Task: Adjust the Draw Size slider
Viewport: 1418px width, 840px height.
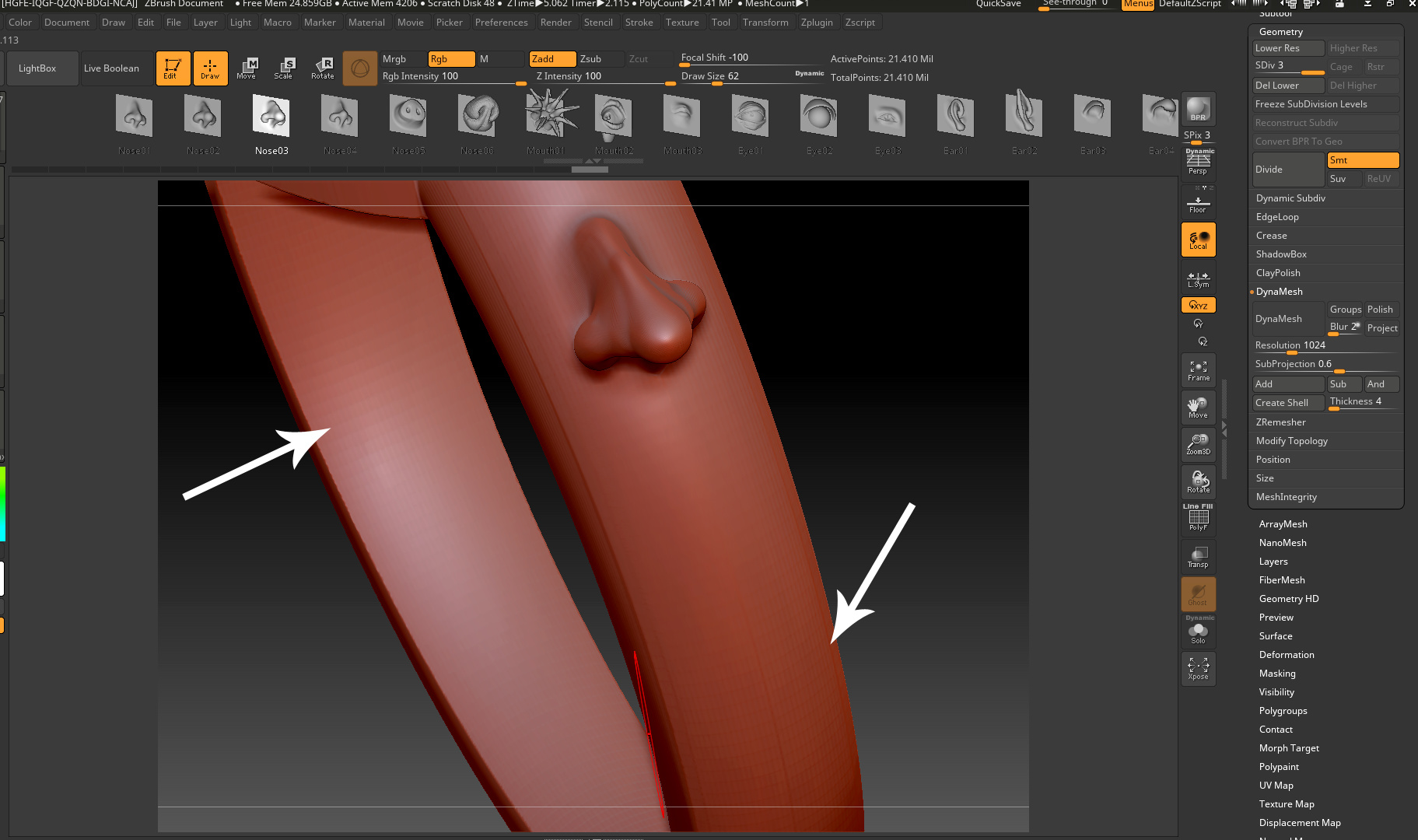Action: point(751,77)
